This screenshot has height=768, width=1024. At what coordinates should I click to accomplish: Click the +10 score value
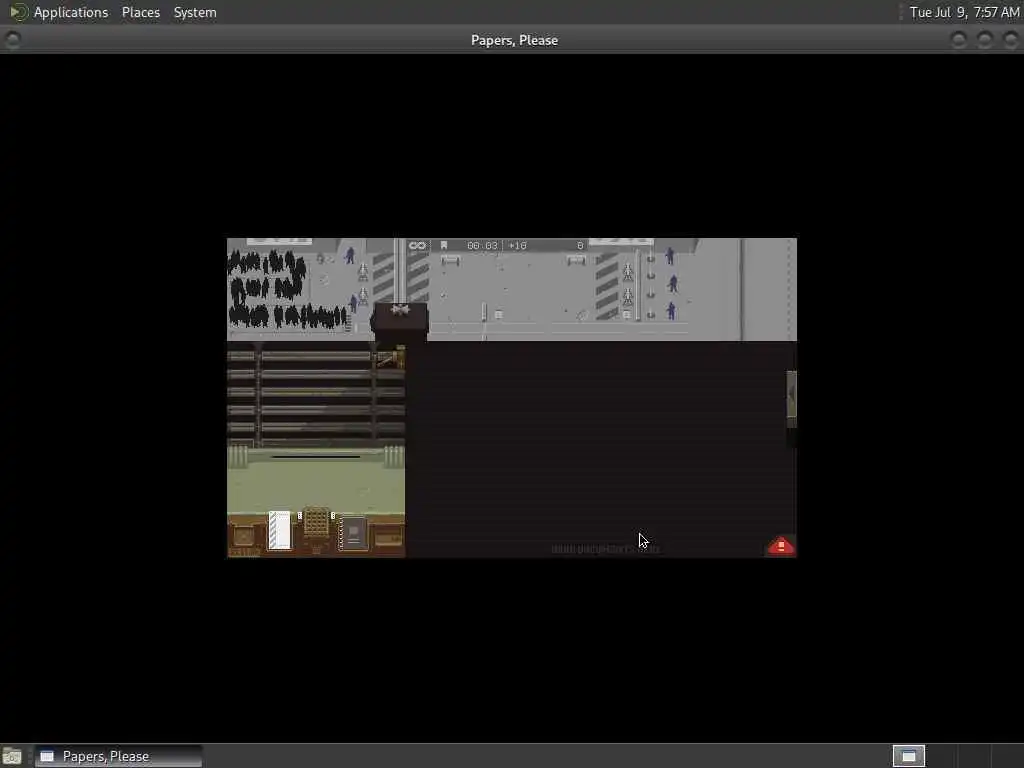tap(518, 246)
